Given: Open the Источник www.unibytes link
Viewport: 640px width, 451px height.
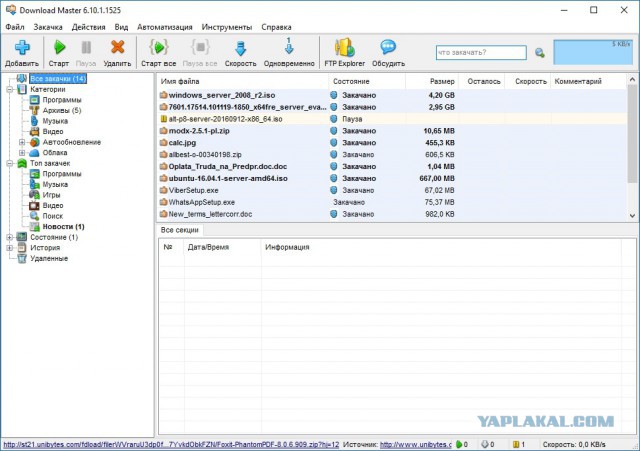Looking at the screenshot, I should (416, 444).
